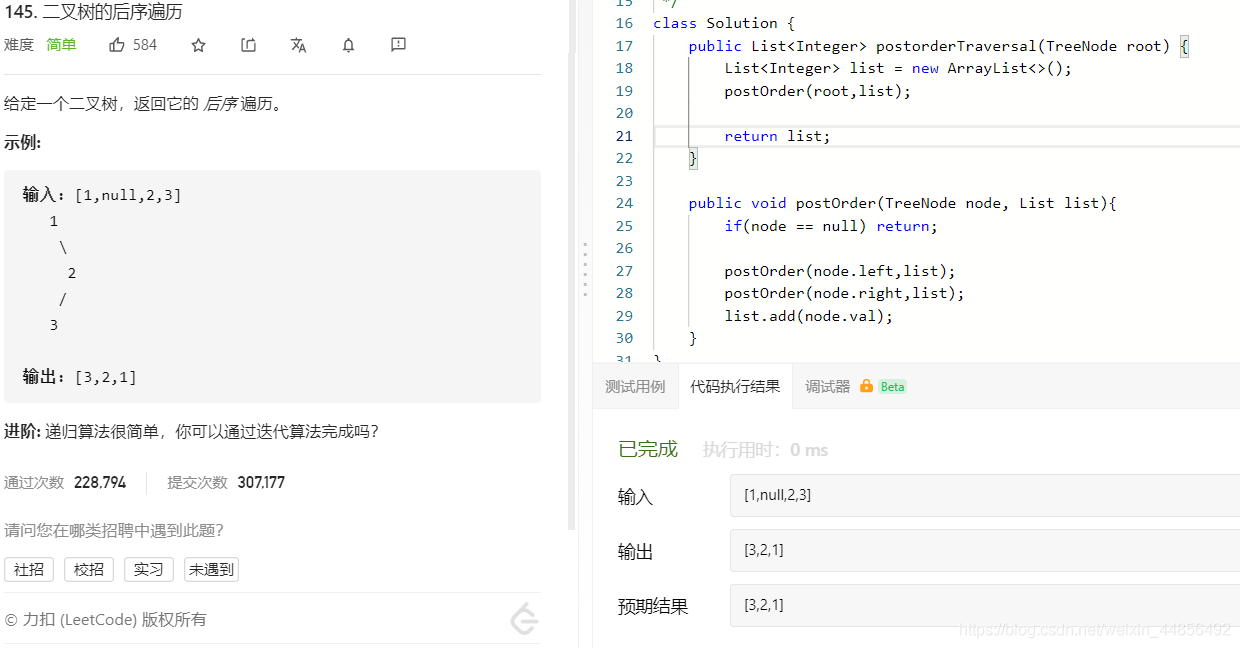Image resolution: width=1240 pixels, height=648 pixels.
Task: Click the lock icon beside 调试器
Action: (866, 386)
